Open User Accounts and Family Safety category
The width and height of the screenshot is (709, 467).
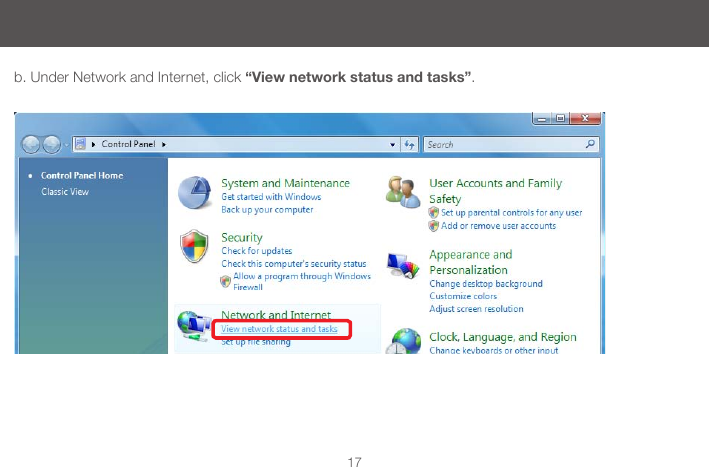coord(496,191)
